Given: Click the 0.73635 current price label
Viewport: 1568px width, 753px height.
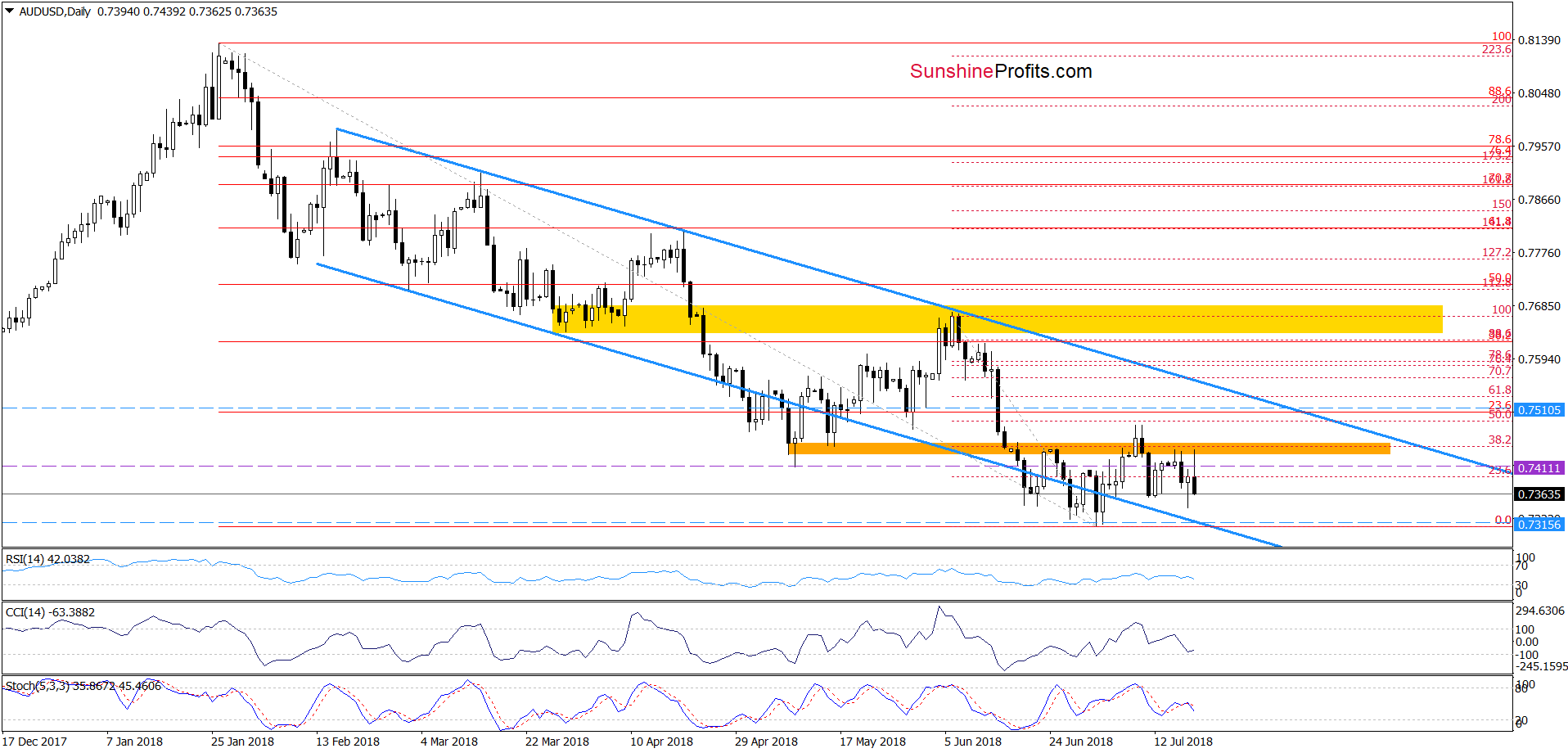Looking at the screenshot, I should pos(1539,494).
